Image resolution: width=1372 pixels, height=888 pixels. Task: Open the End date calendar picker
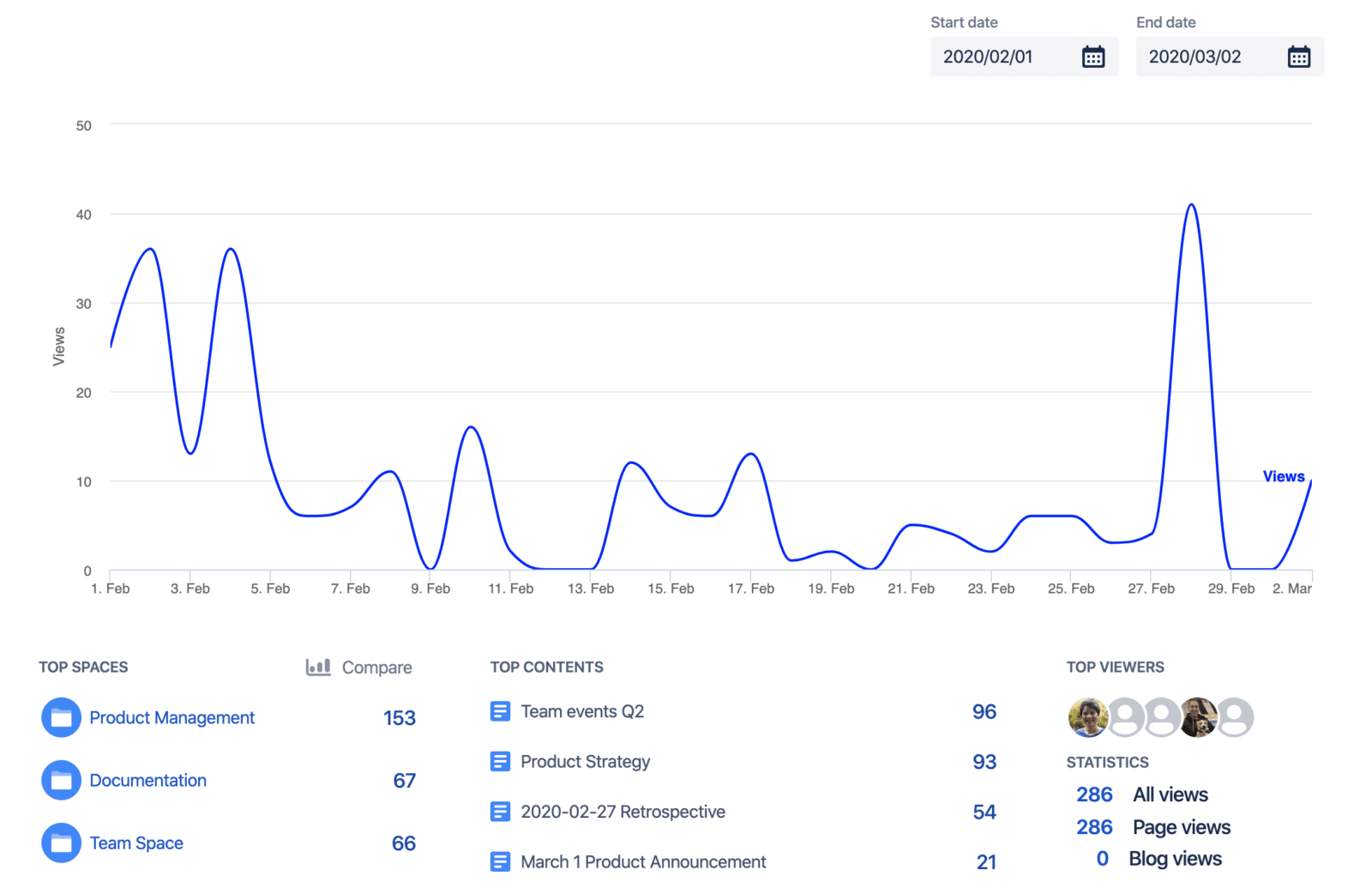[1299, 56]
